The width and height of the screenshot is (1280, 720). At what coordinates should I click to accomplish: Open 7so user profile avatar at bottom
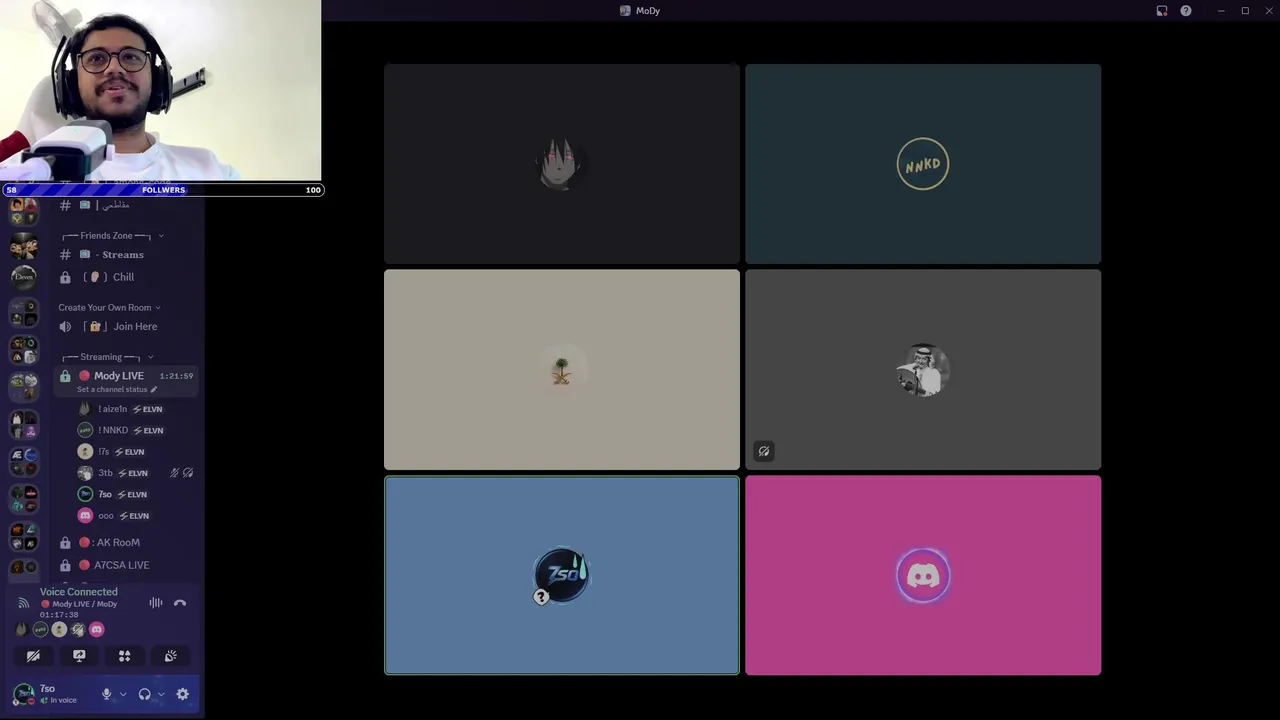[x=24, y=693]
